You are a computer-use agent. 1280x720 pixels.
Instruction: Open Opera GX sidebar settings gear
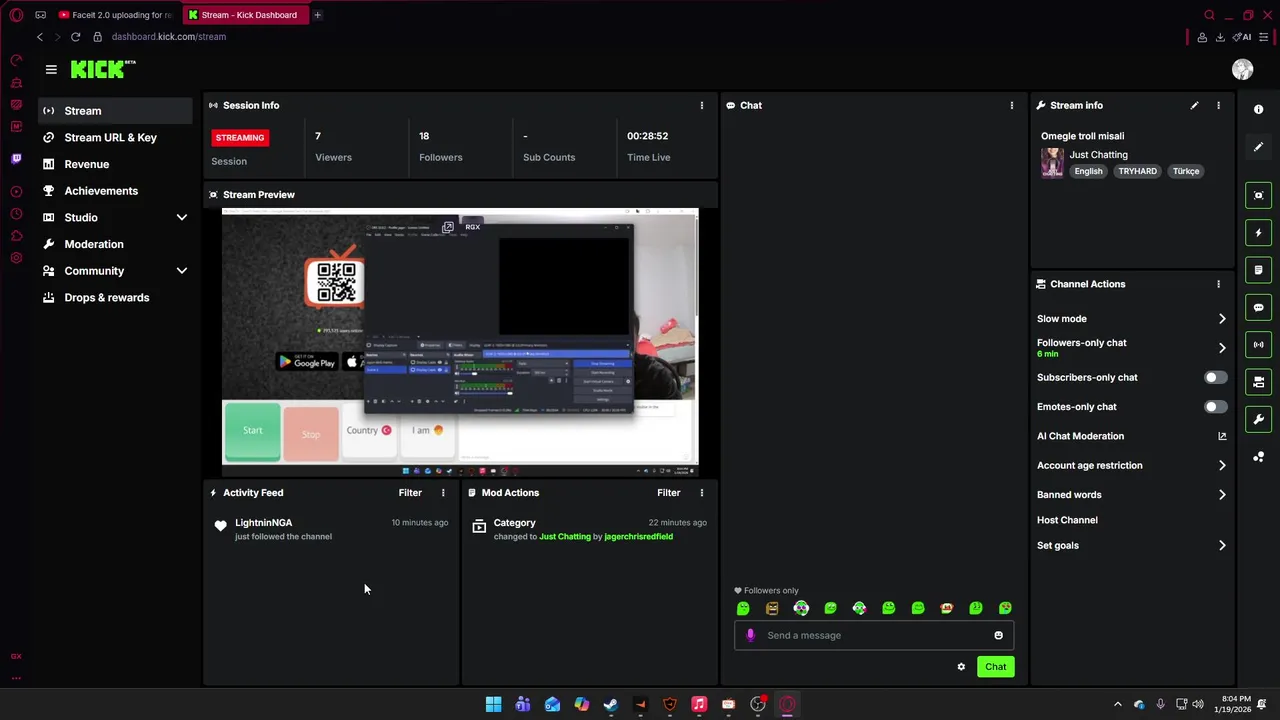[x=16, y=258]
